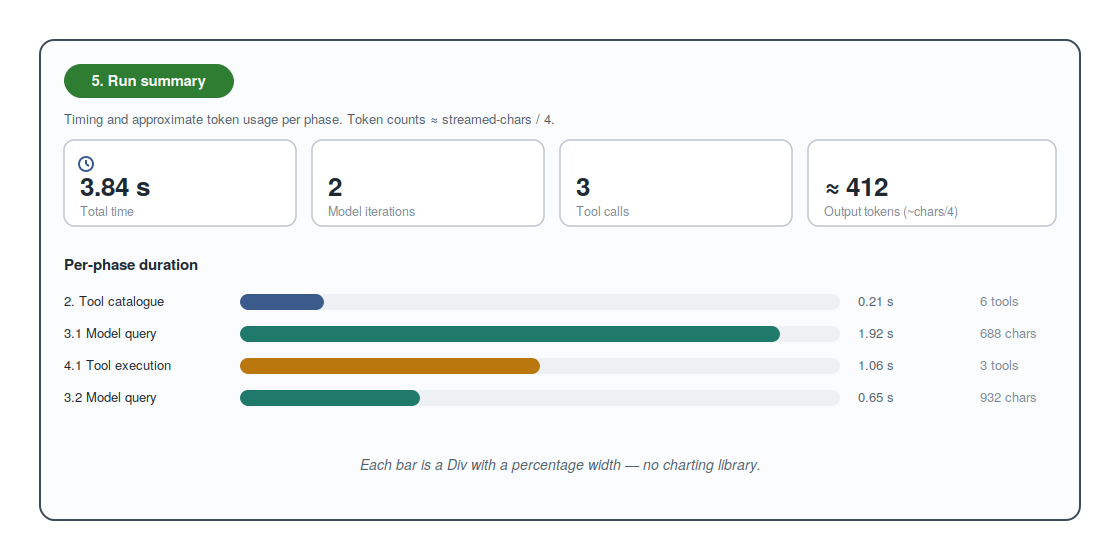This screenshot has width=1120, height=560.
Task: Click the green 3.1 Model query bar
Action: (x=510, y=334)
